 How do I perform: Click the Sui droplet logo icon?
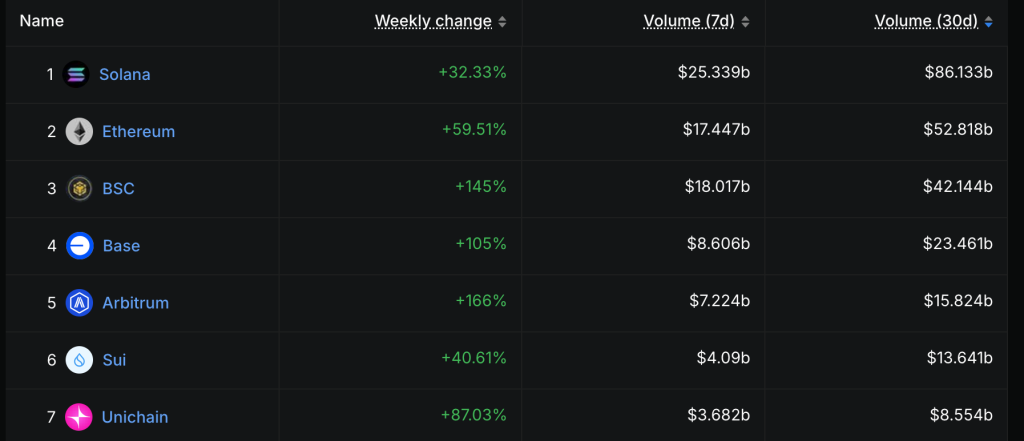coord(79,360)
